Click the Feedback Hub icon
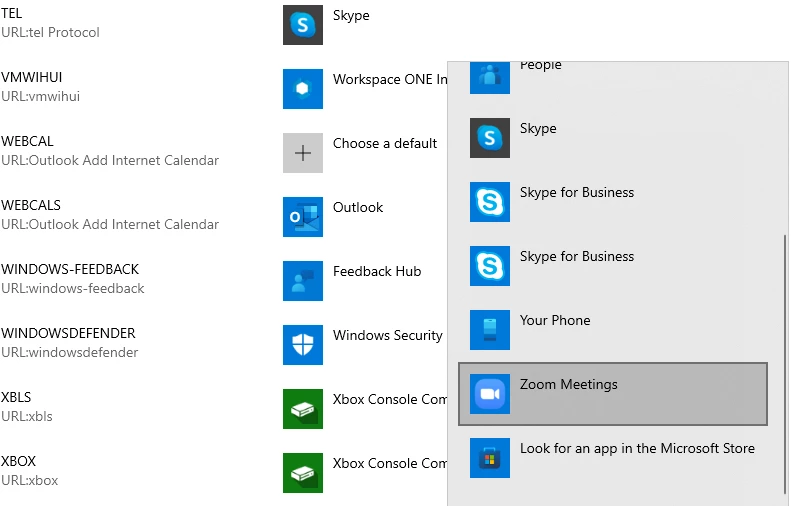Image resolution: width=791 pixels, height=506 pixels. click(x=303, y=281)
